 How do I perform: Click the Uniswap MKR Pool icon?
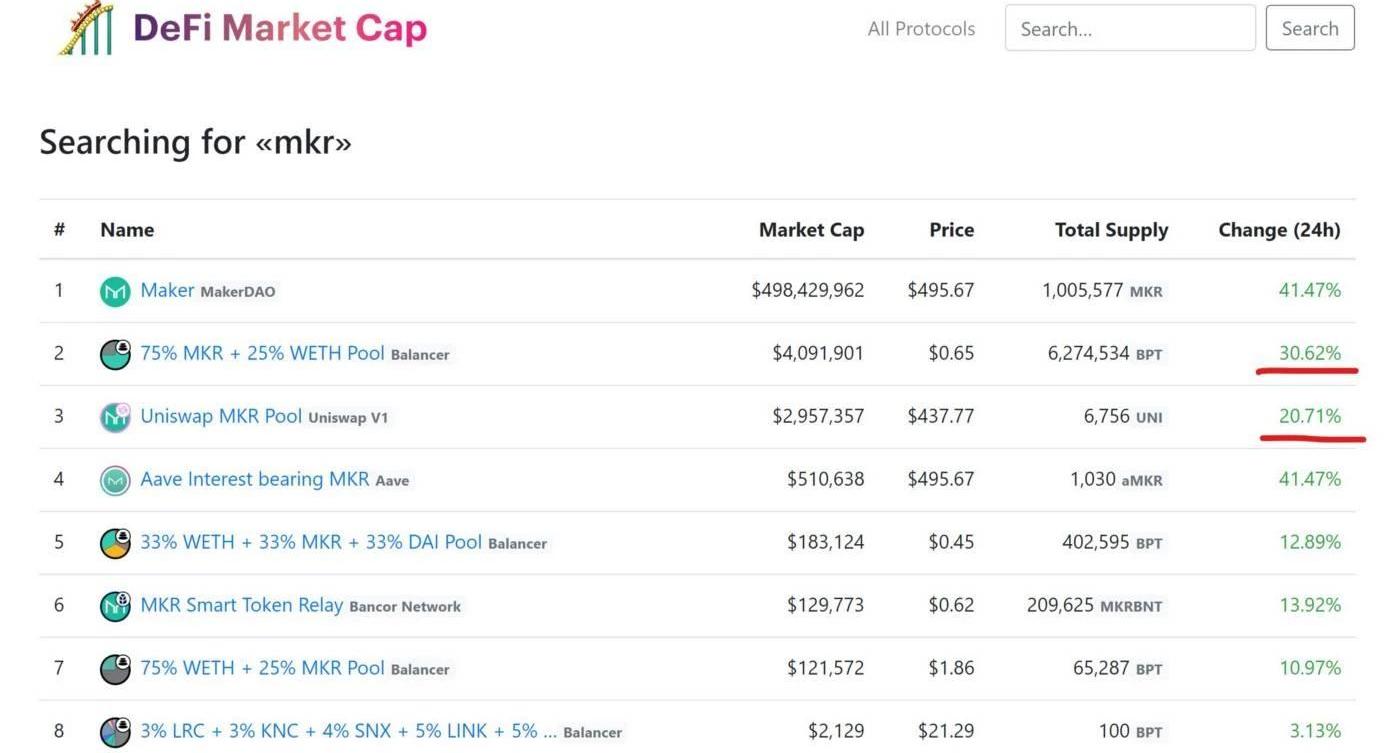[x=115, y=417]
